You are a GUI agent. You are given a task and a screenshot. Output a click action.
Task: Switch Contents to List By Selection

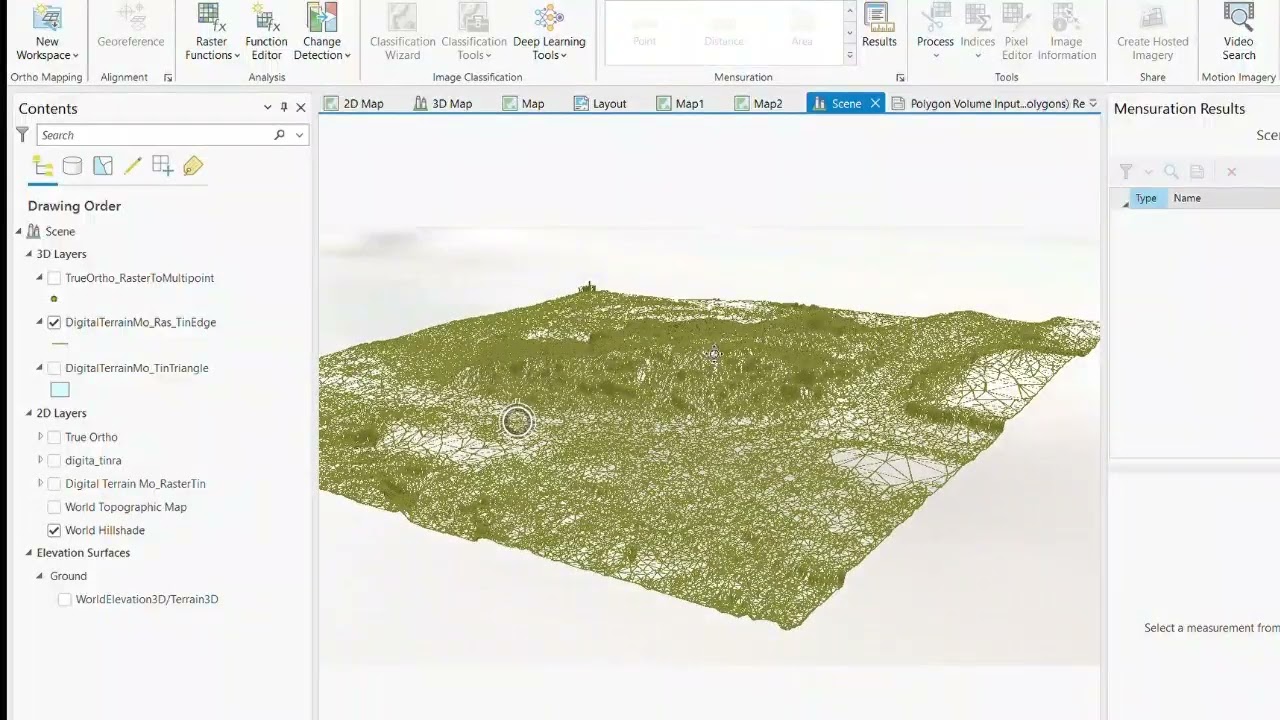(102, 167)
